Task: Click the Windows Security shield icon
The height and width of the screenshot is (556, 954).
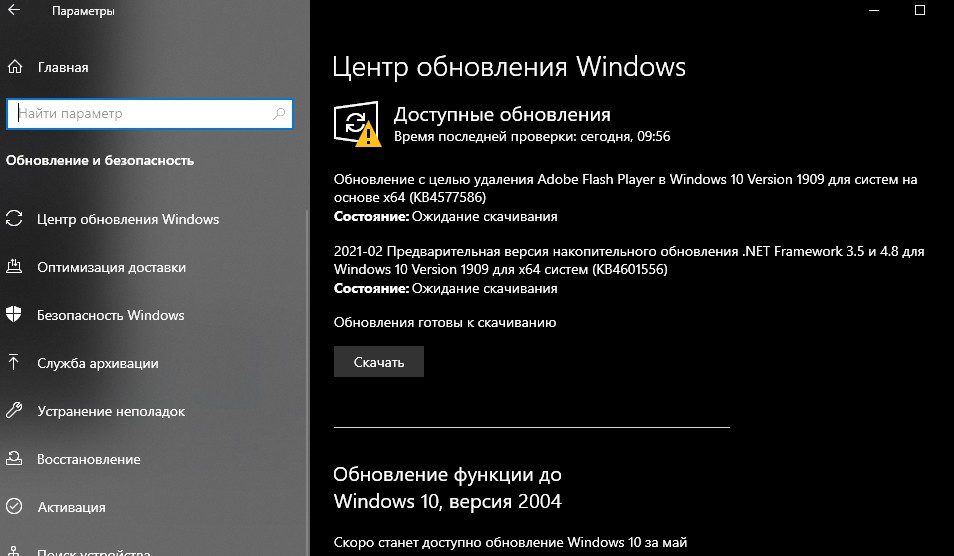Action: pos(14,314)
